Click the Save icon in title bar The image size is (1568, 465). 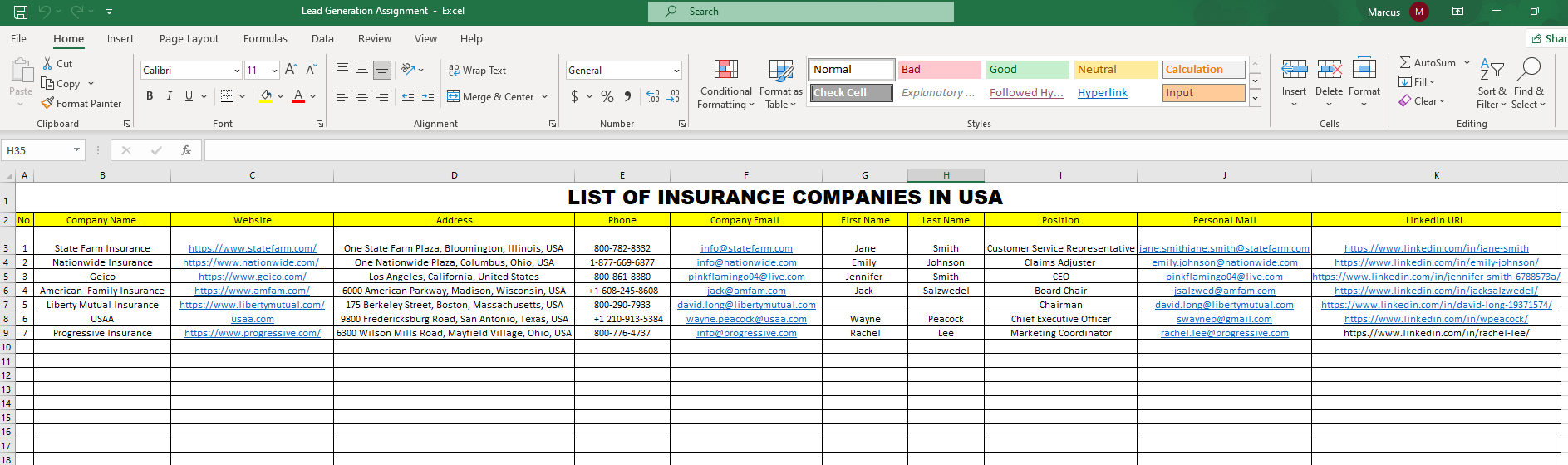[x=21, y=12]
